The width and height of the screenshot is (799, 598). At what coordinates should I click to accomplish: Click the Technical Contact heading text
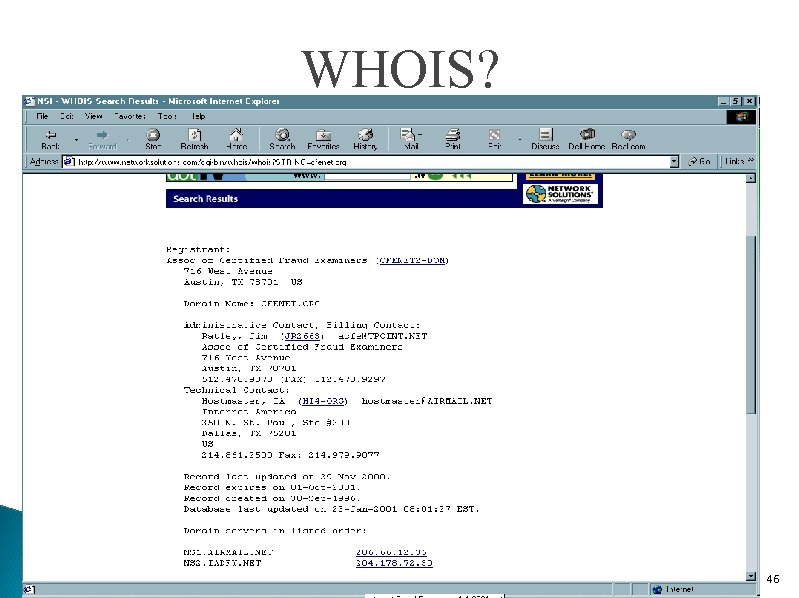236,390
